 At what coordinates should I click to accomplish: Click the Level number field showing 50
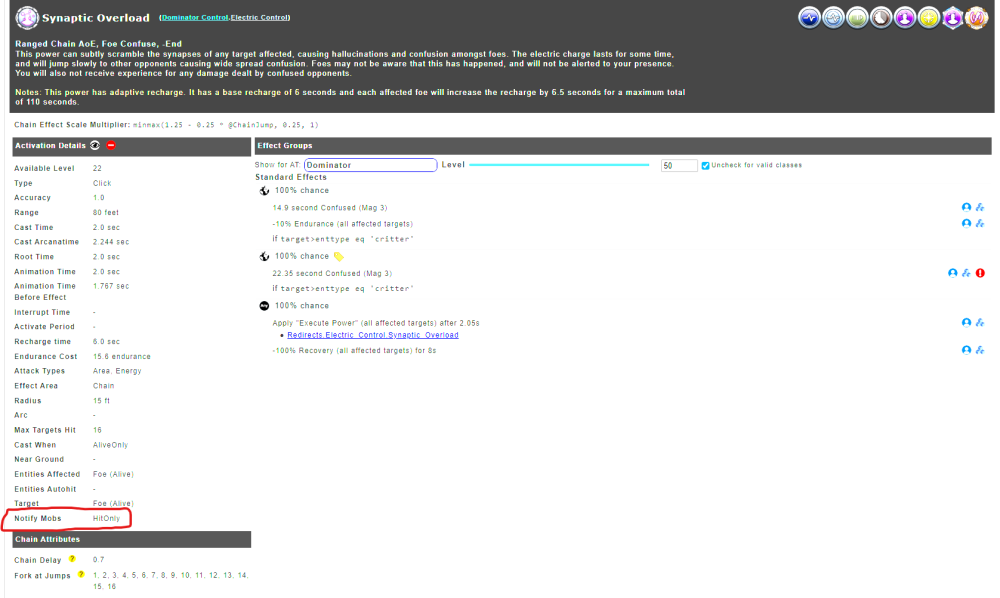(679, 165)
